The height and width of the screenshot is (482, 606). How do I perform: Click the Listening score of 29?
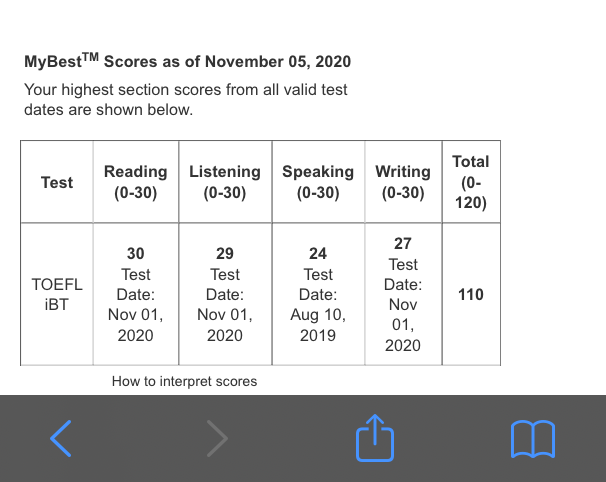(224, 254)
